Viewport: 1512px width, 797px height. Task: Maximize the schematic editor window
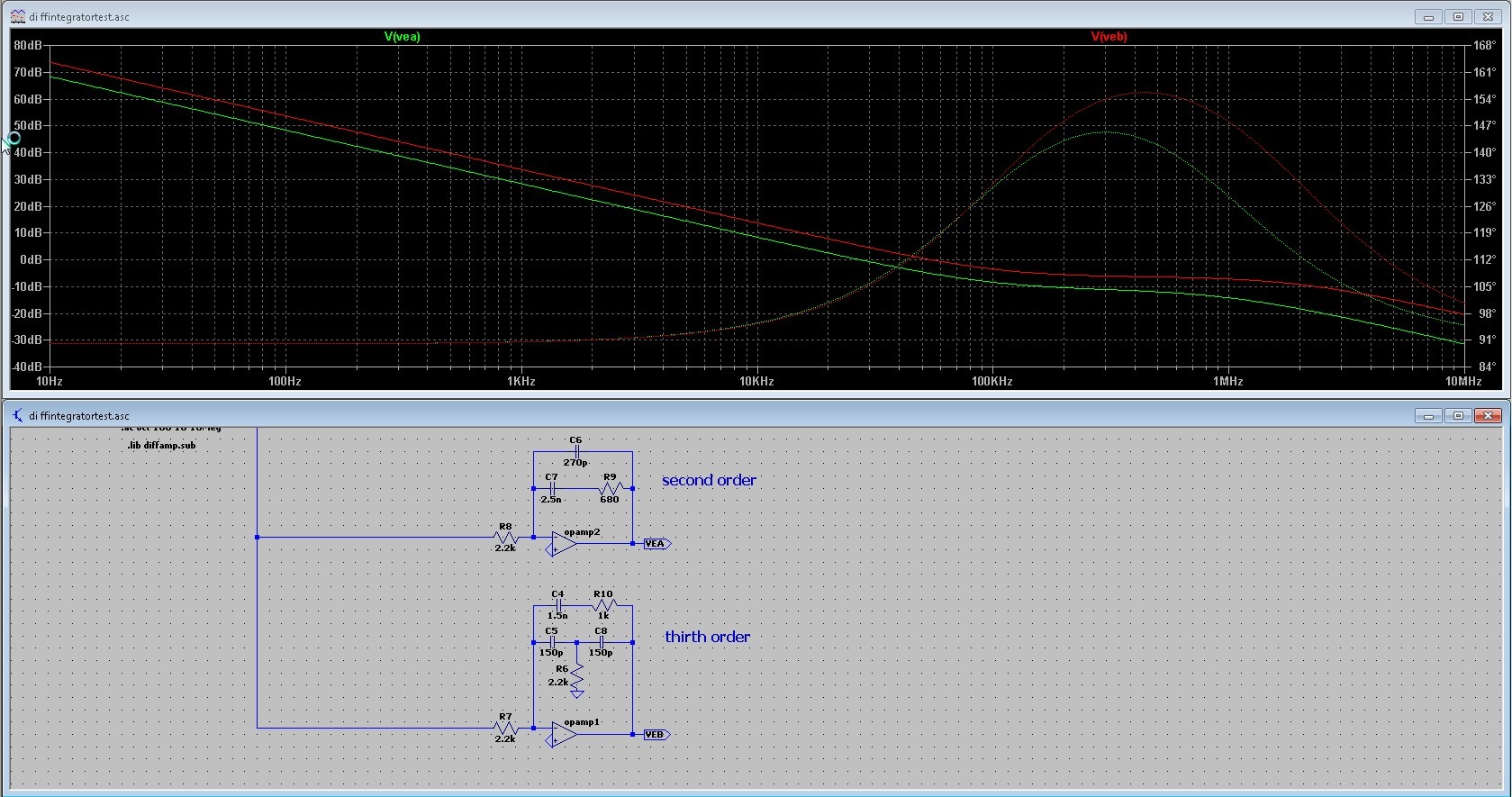[1458, 415]
